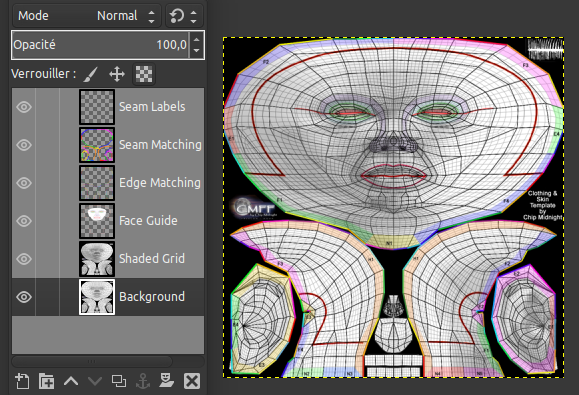Click the Face Guide layer name
Screen dimensions: 579x395
click(148, 221)
